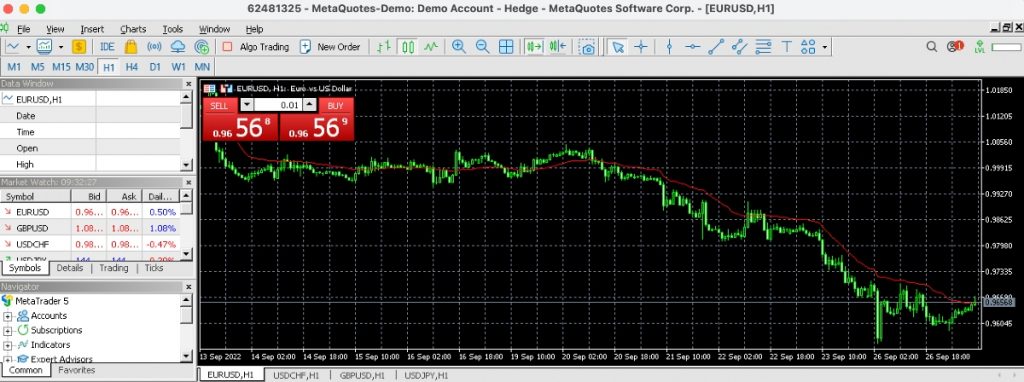The width and height of the screenshot is (1024, 382).
Task: Open account notifications with red badge
Action: 955,46
